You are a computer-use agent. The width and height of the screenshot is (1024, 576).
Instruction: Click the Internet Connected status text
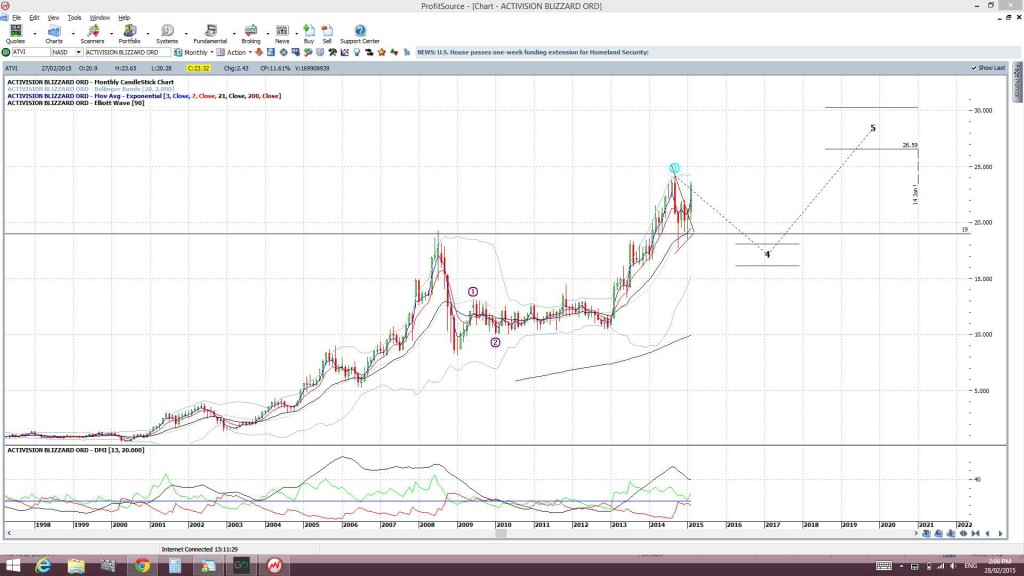(x=200, y=550)
